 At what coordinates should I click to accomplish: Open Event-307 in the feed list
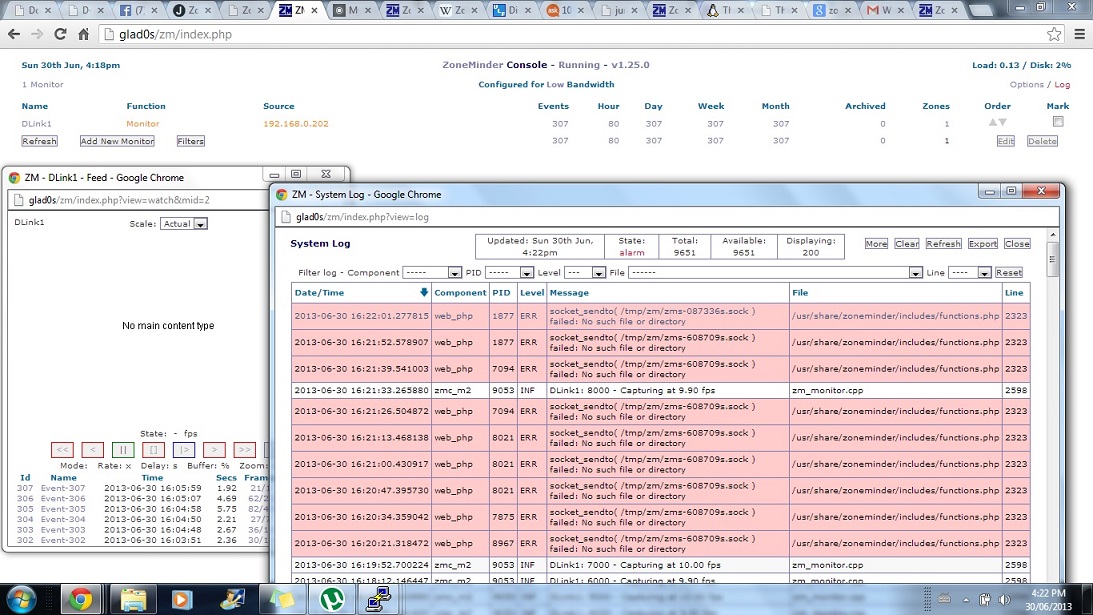tap(63, 488)
